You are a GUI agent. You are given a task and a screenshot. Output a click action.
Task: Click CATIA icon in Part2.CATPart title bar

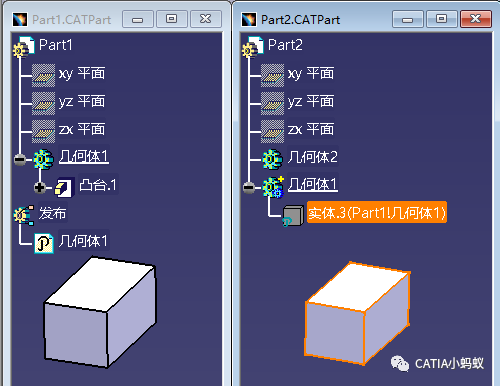point(249,20)
